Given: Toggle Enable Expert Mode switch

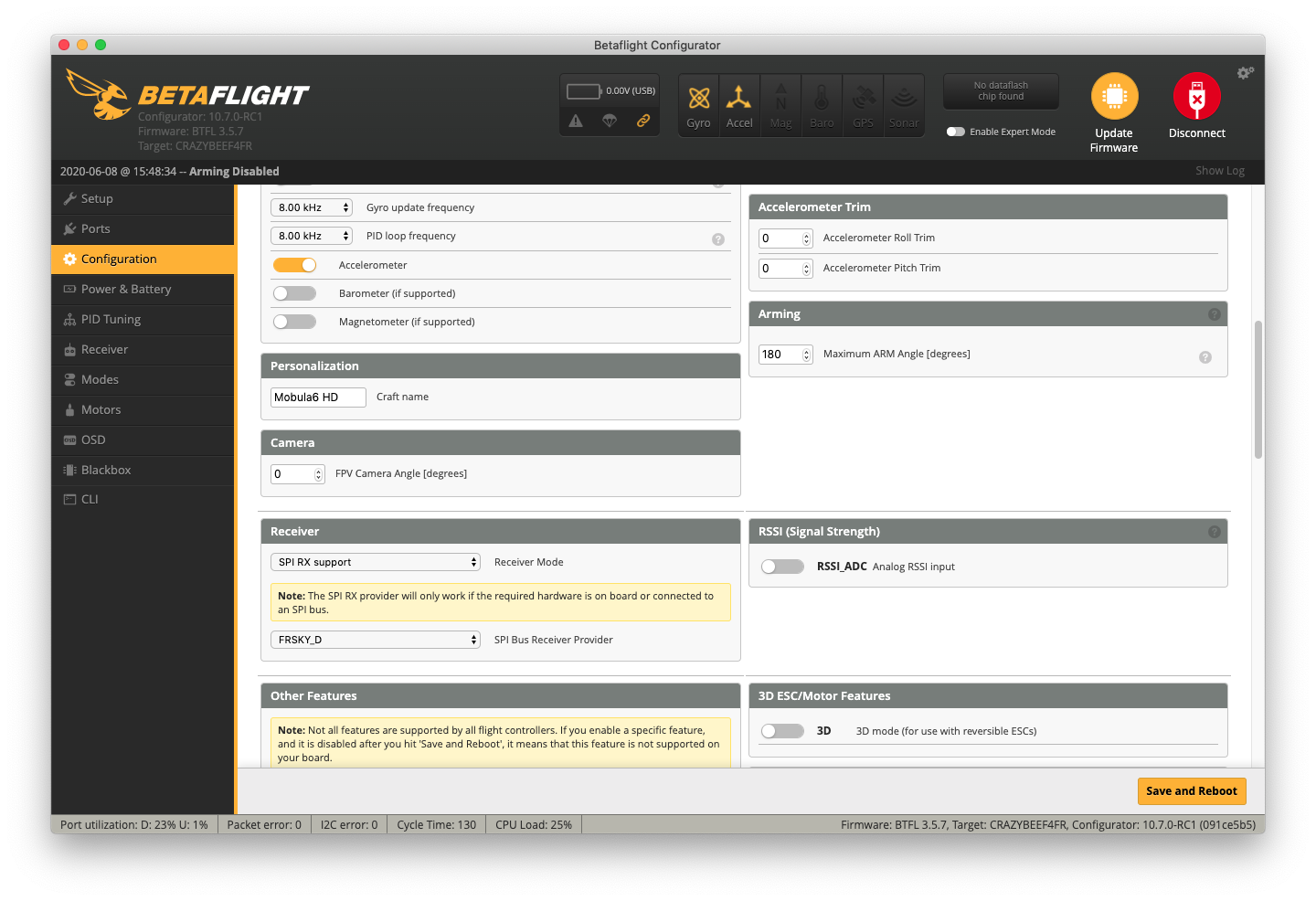Looking at the screenshot, I should 956,132.
